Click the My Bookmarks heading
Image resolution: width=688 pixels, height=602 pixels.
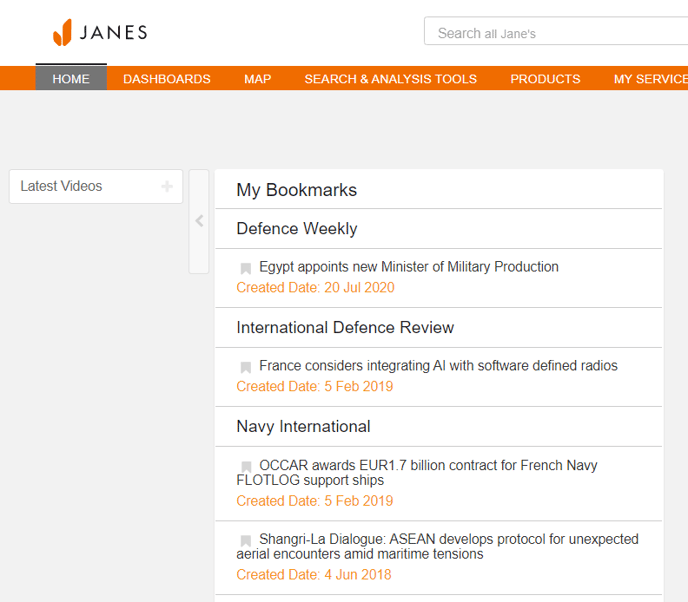(297, 190)
